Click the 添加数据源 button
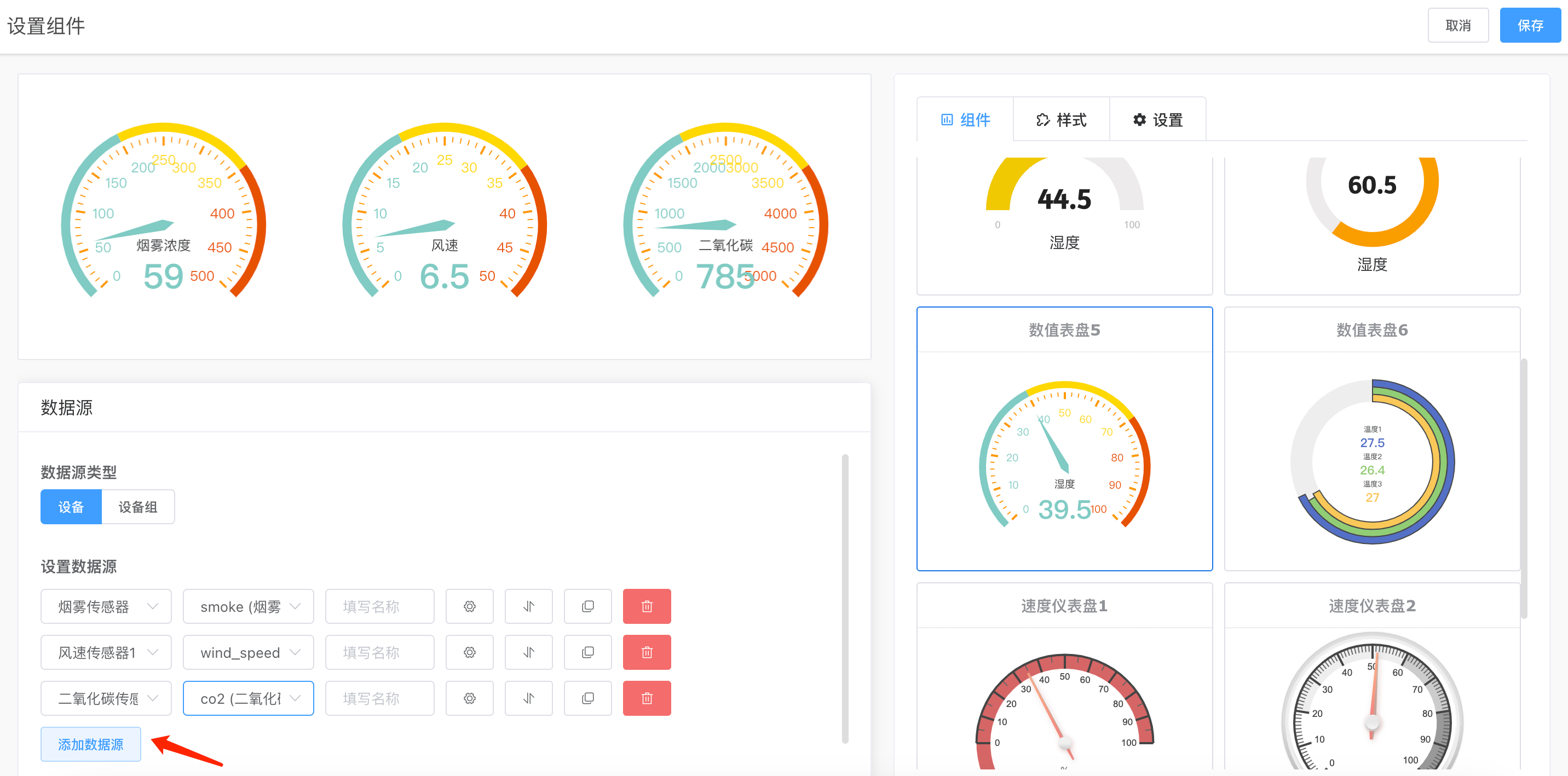Viewport: 1568px width, 776px height. (x=91, y=744)
